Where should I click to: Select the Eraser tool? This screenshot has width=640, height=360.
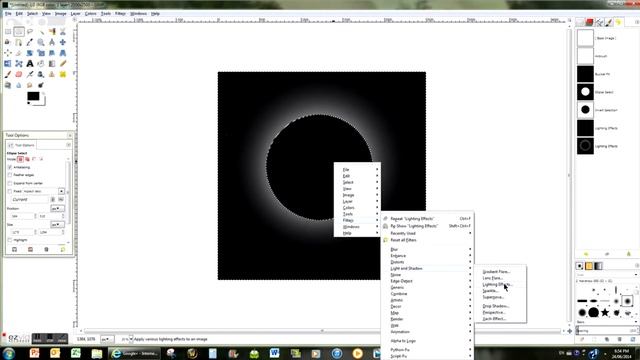click(x=19, y=74)
